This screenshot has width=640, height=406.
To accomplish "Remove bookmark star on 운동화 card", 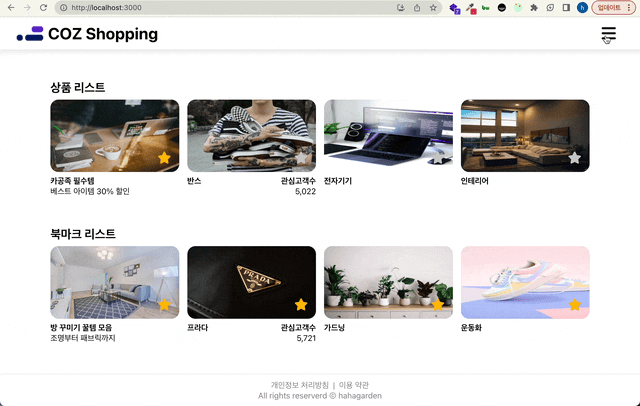I will (574, 304).
